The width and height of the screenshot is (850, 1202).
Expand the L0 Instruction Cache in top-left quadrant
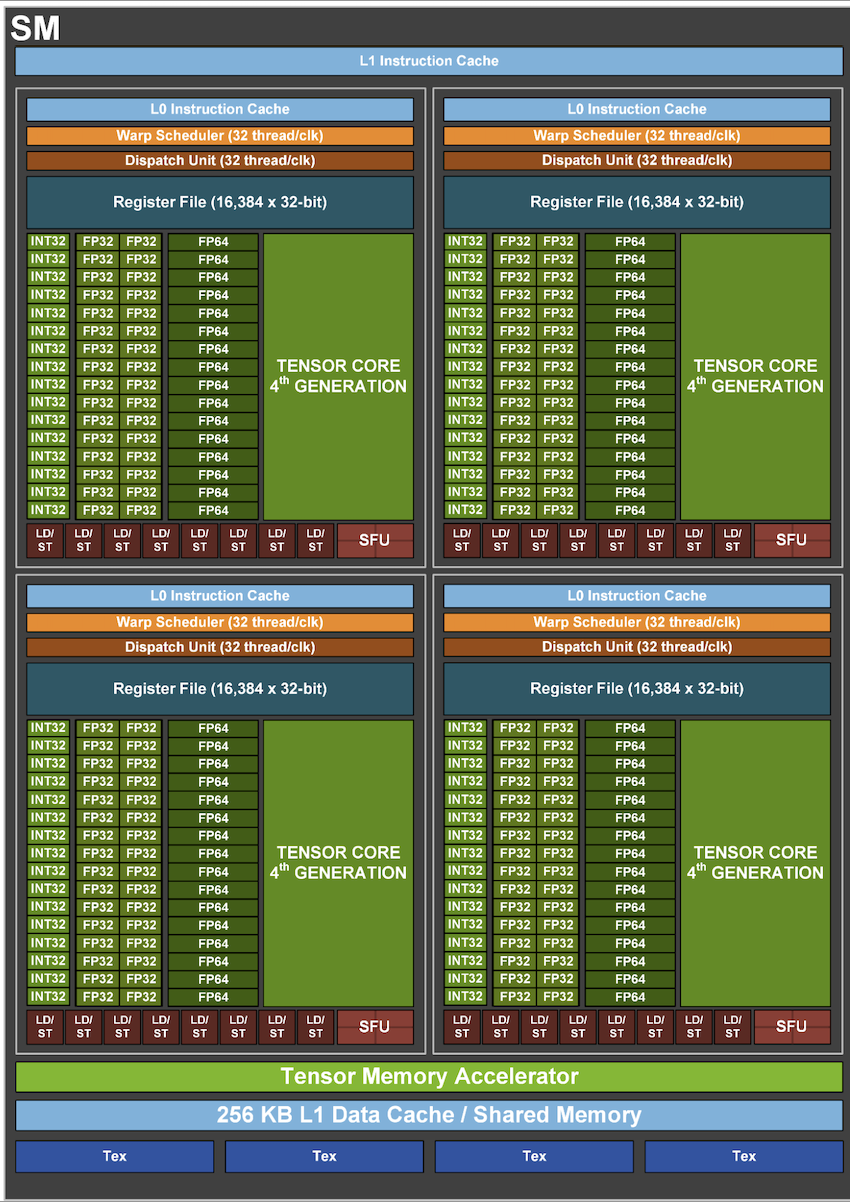221,109
